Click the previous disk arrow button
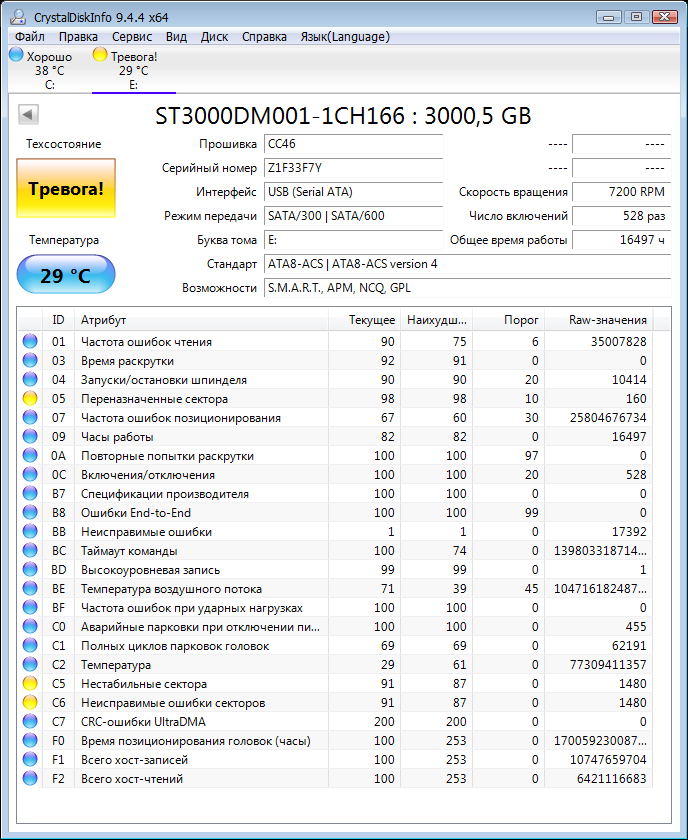The image size is (688, 840). click(28, 114)
